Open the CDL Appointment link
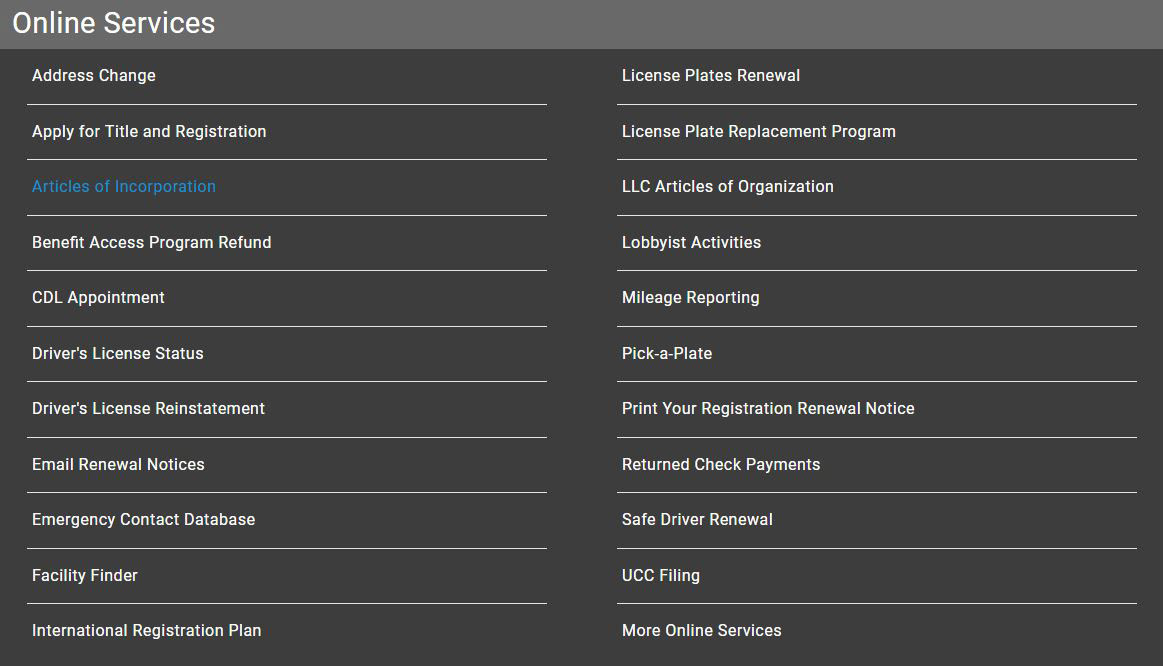 pyautogui.click(x=98, y=298)
